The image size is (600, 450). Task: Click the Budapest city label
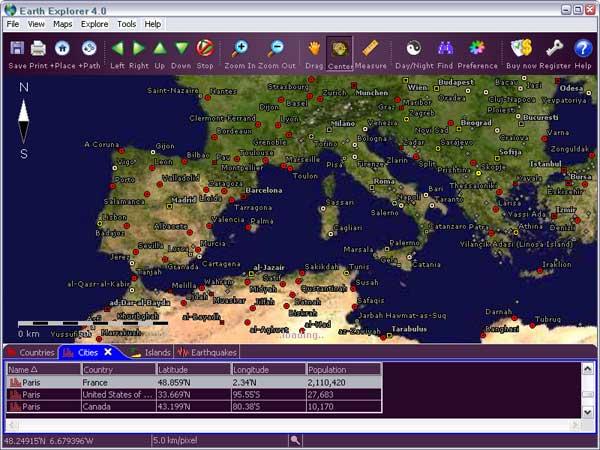coord(456,82)
